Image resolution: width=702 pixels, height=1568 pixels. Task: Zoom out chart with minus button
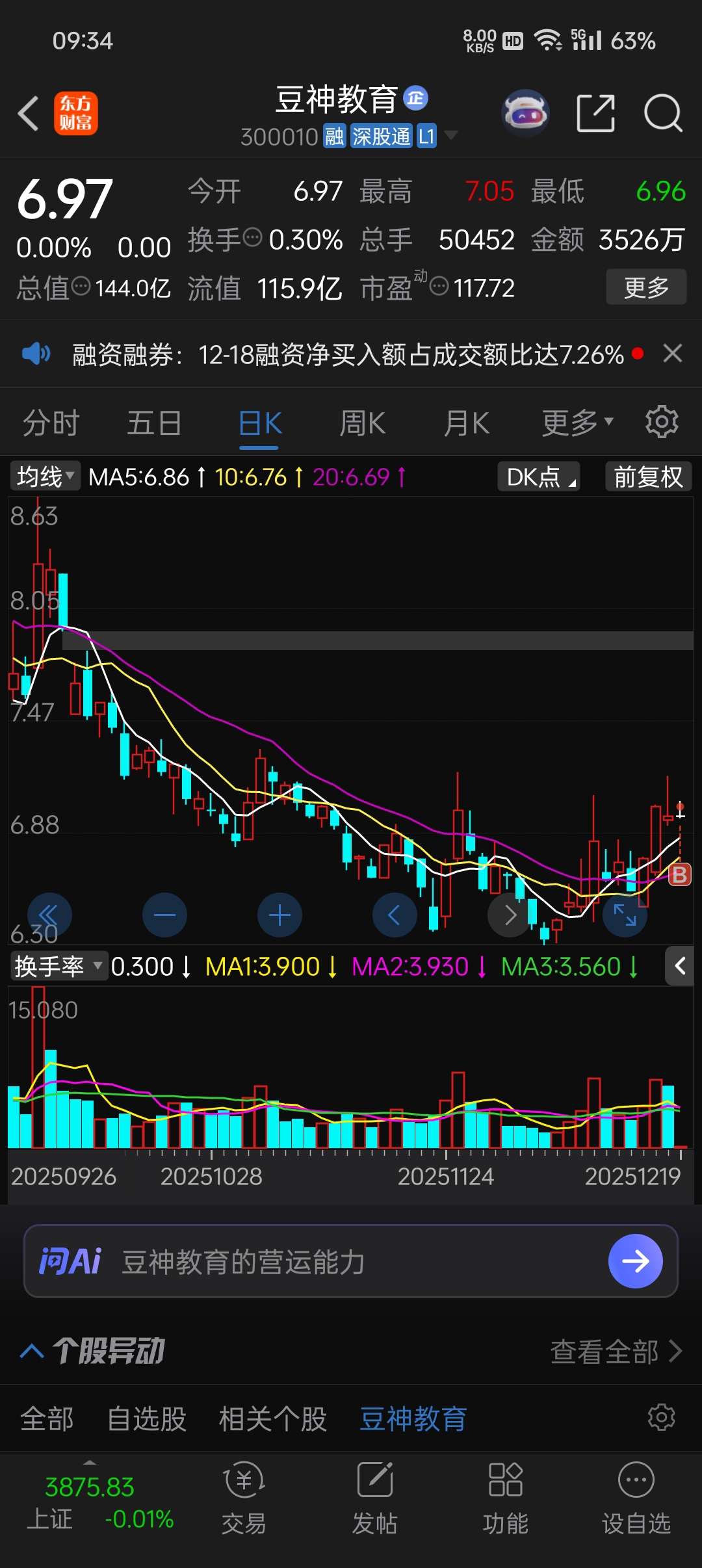pos(164,915)
